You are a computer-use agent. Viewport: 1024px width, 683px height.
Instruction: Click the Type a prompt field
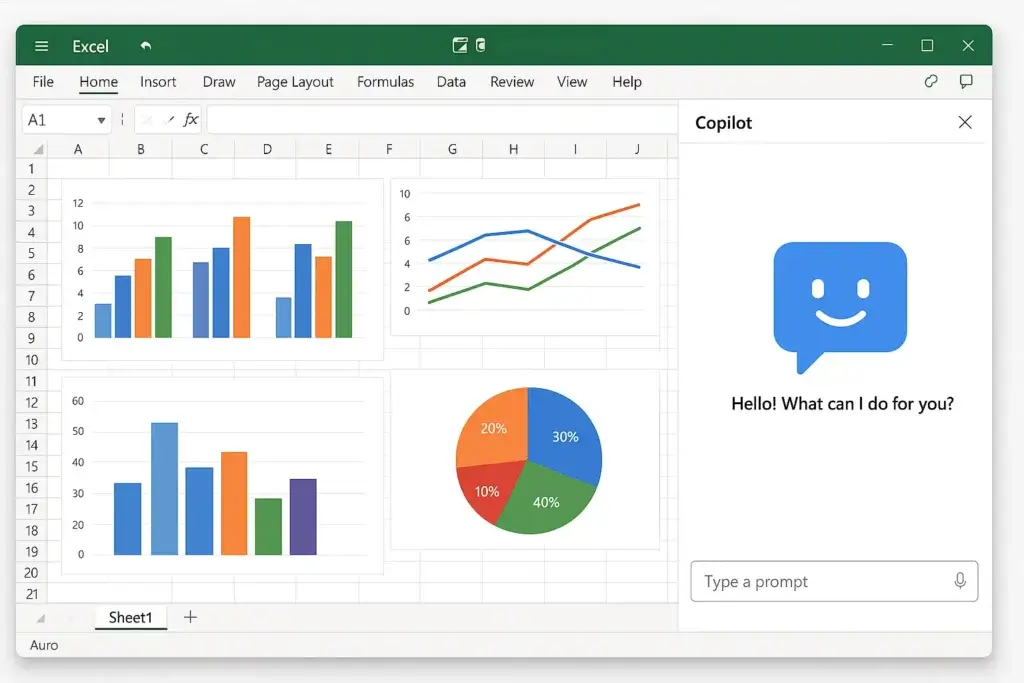click(x=820, y=581)
